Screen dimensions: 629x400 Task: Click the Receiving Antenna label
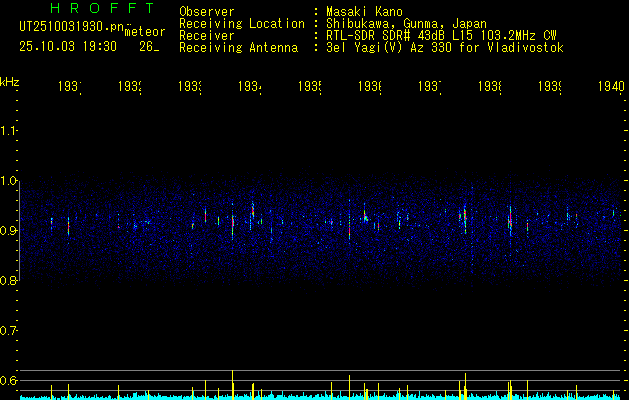click(x=239, y=48)
